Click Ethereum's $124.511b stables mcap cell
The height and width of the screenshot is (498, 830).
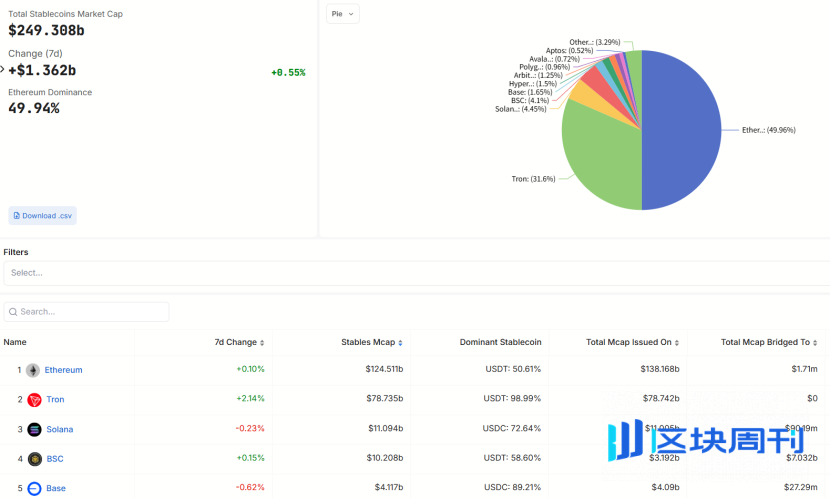pos(384,369)
